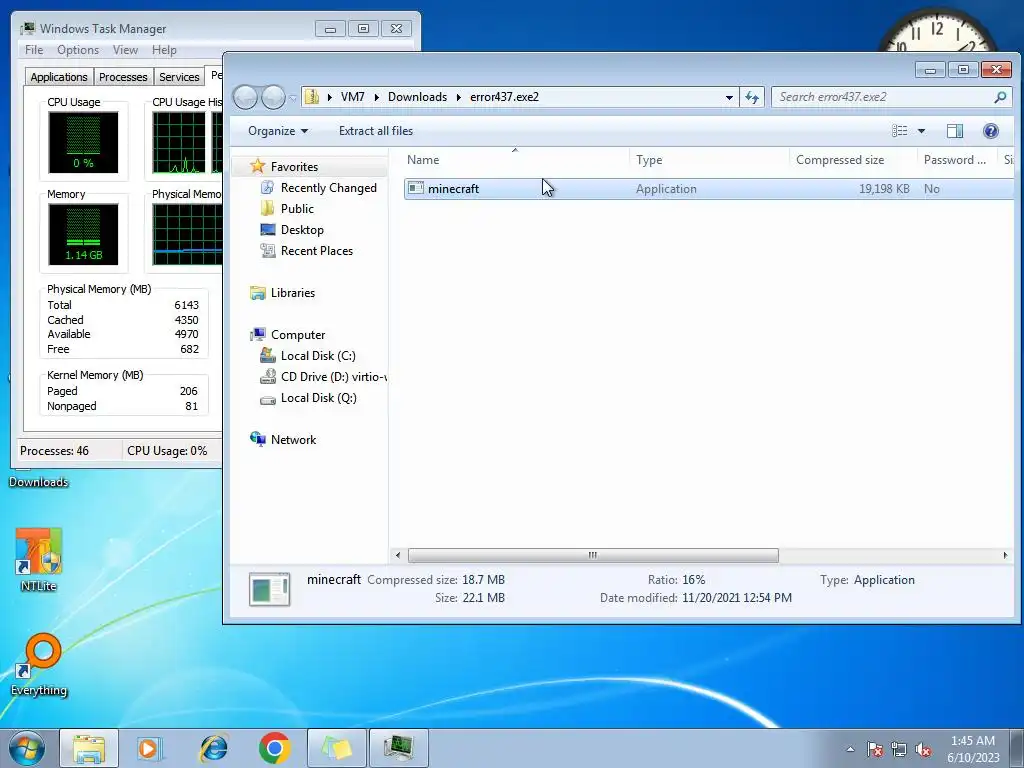
Task: Open Task Manager Help menu
Action: (164, 50)
